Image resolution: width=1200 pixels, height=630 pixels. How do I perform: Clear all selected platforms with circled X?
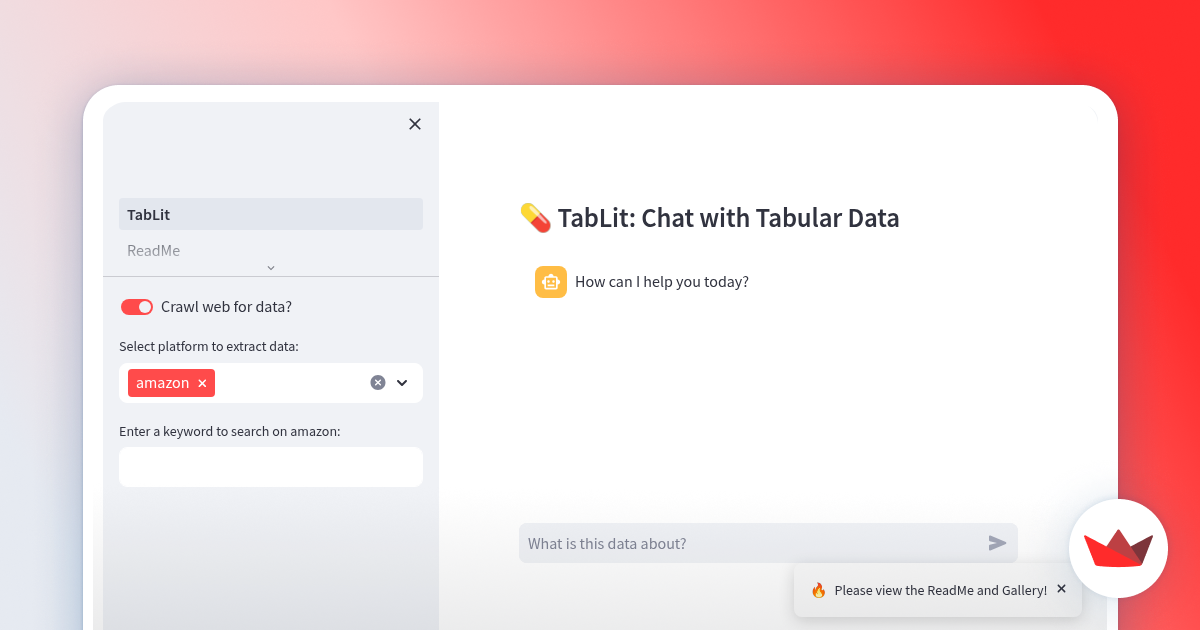(x=378, y=382)
